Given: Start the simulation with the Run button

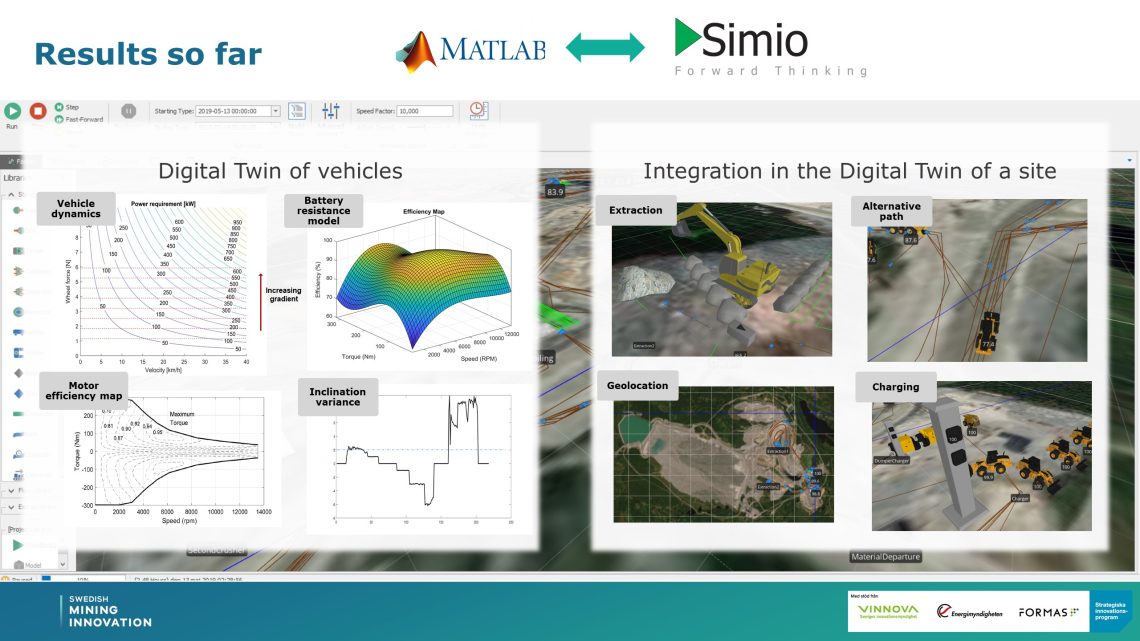Looking at the screenshot, I should pyautogui.click(x=12, y=111).
